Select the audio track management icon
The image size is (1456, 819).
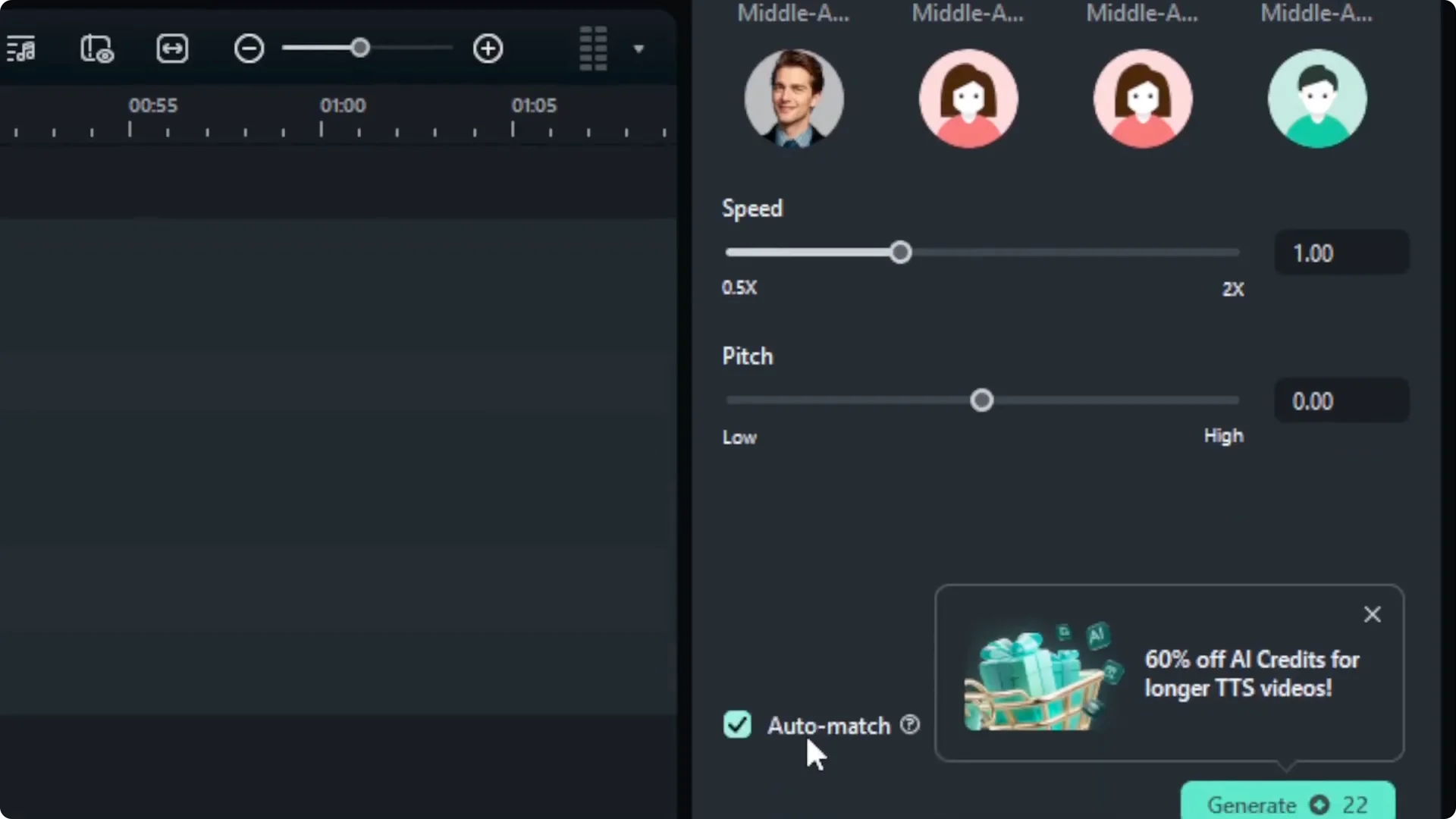point(23,49)
